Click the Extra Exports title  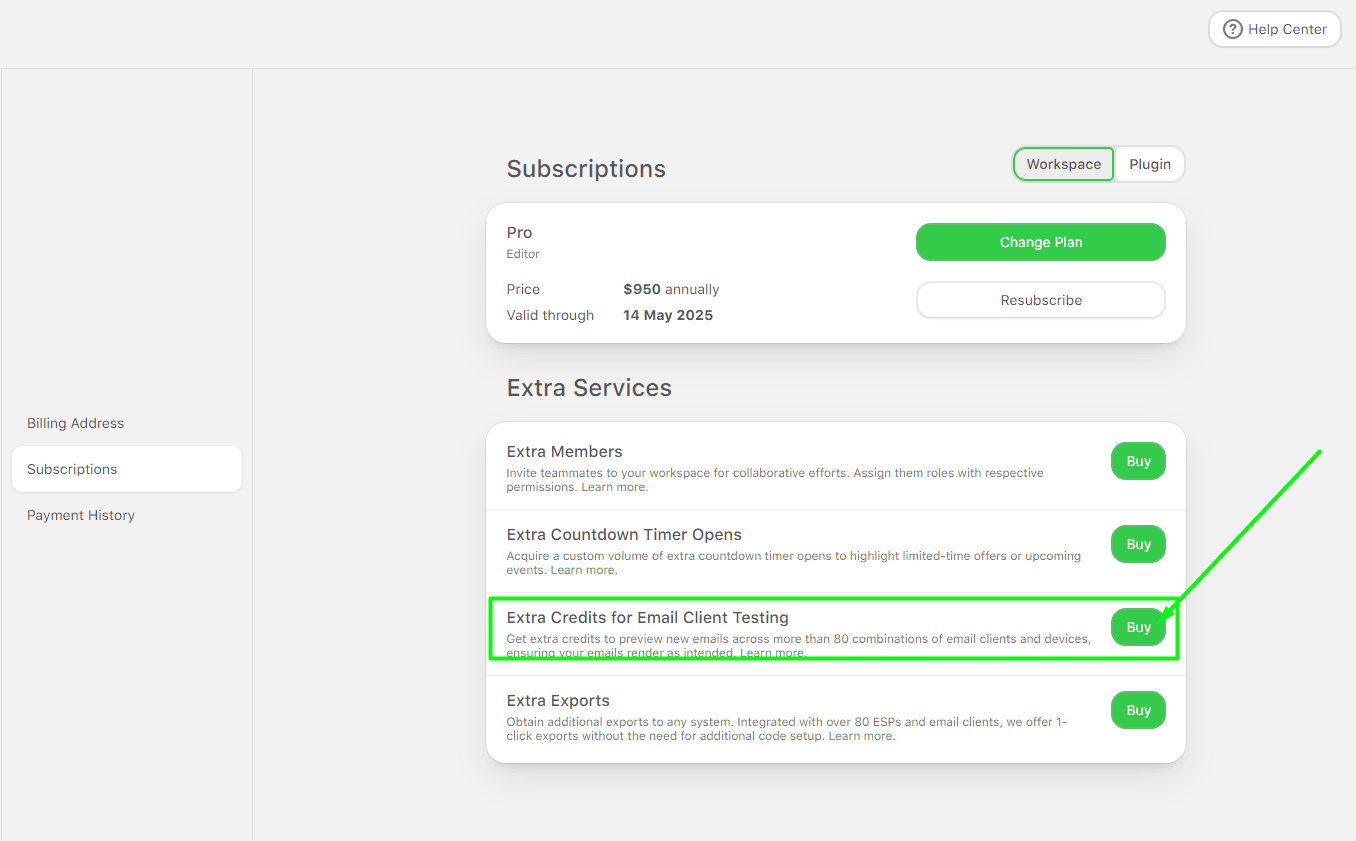[558, 701]
